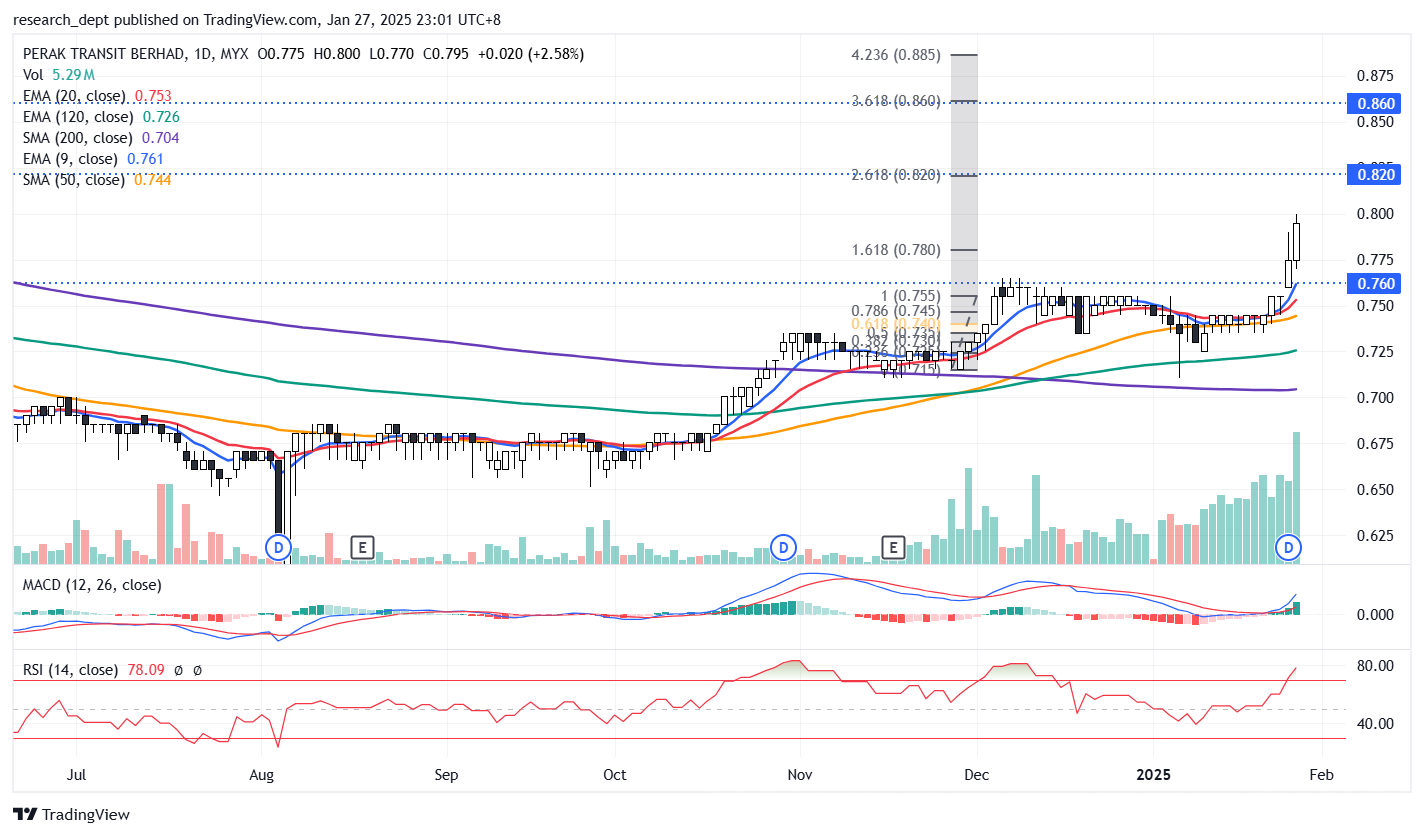The width and height of the screenshot is (1424, 836).
Task: Select the SMA (50, close) legend entry
Action: (x=73, y=180)
